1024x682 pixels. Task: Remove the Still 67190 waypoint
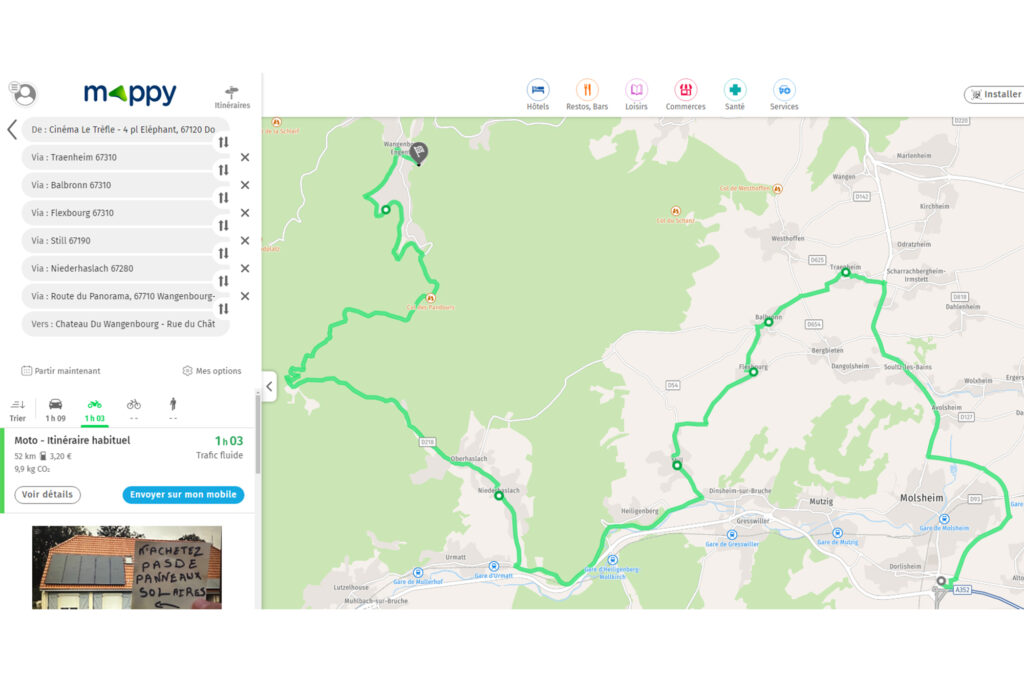click(x=245, y=240)
